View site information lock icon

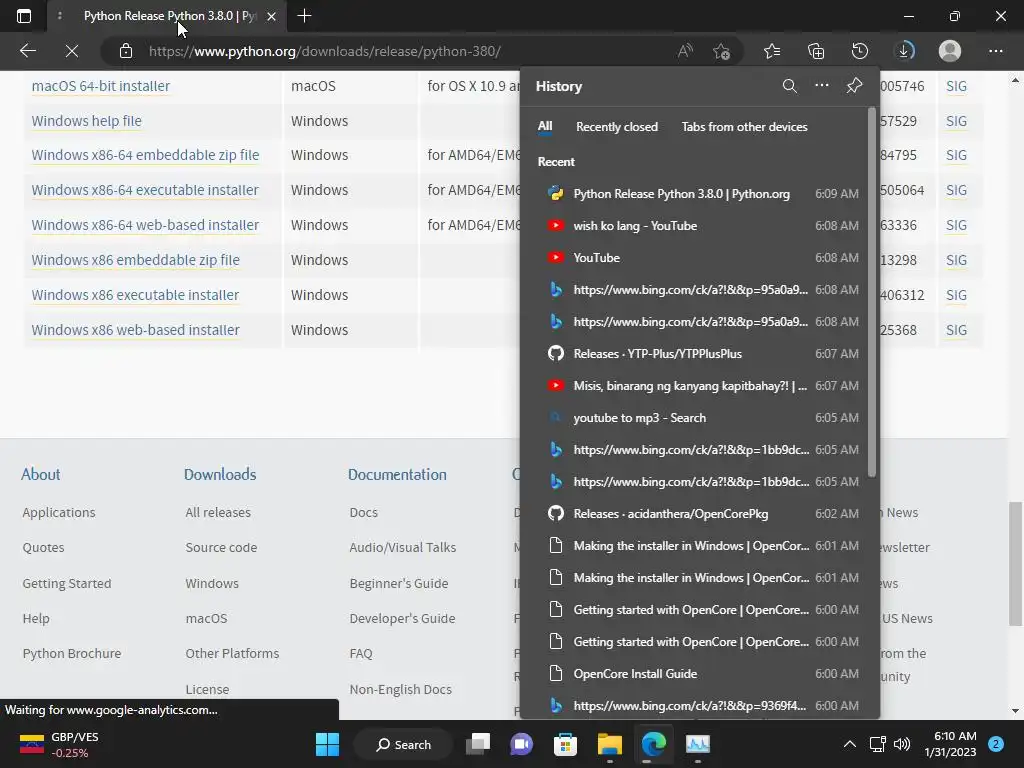[126, 51]
